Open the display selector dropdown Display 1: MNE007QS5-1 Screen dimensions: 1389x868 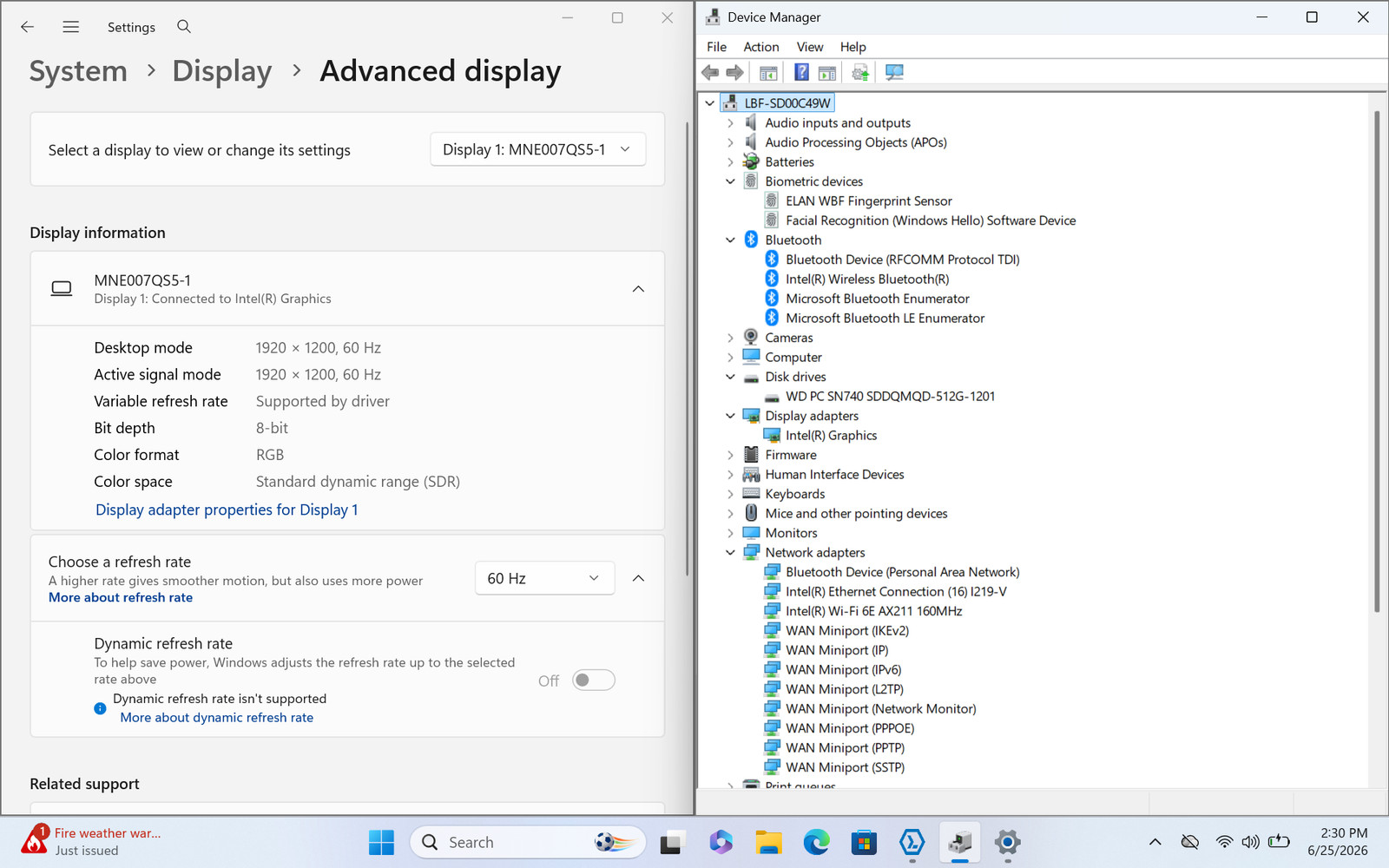538,149
